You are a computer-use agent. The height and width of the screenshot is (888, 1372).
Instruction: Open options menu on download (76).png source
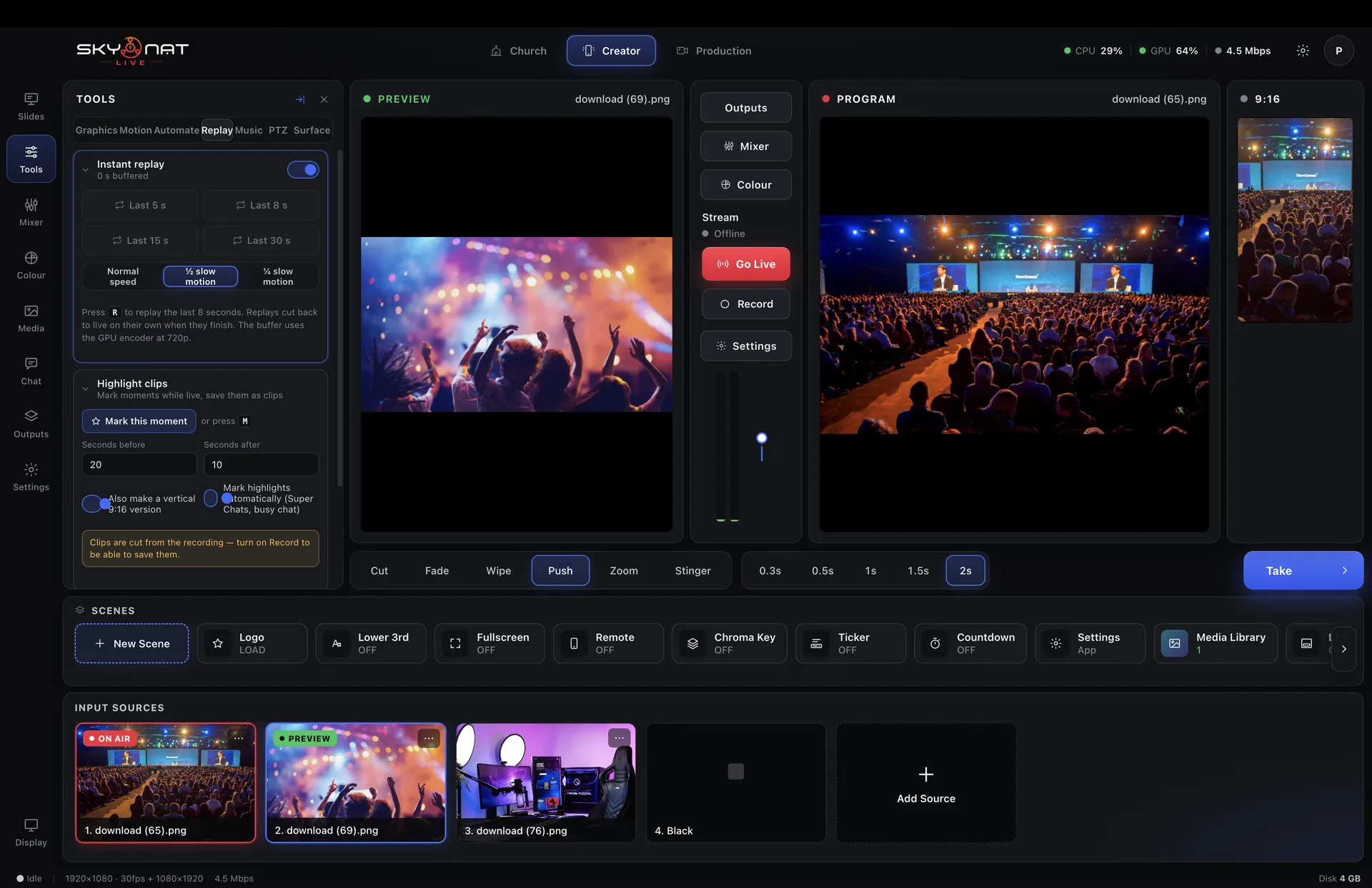tap(619, 738)
